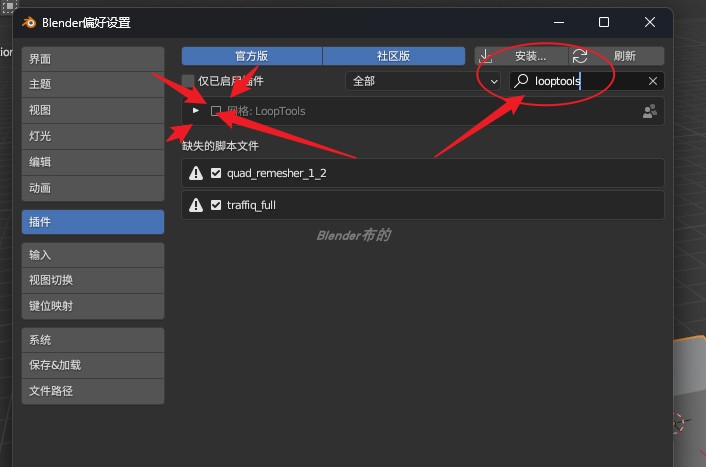Click the quad_remesher_1_2 script name

point(276,173)
